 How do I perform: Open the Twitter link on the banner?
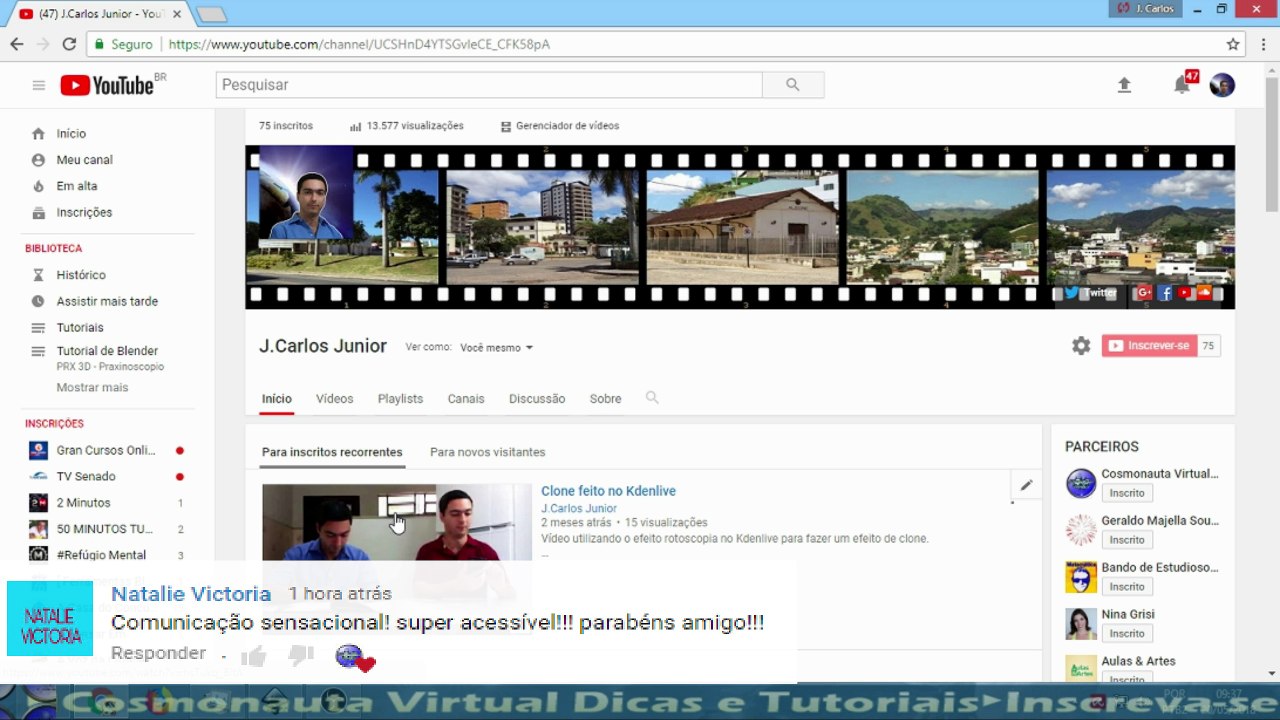click(1090, 293)
